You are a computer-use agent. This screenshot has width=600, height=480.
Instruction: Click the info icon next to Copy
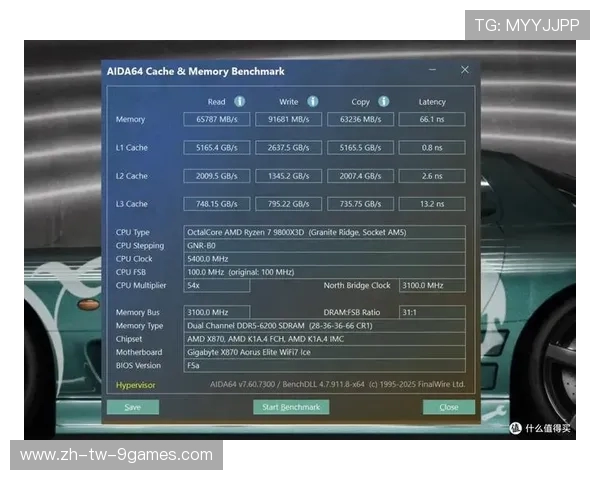click(384, 101)
